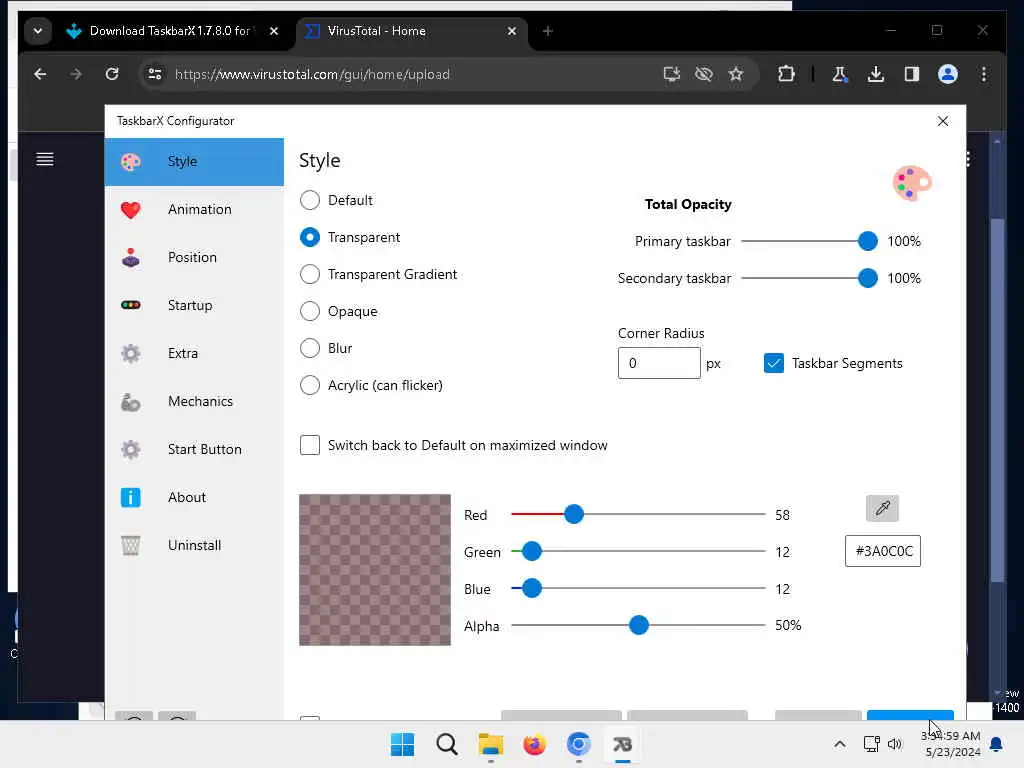Open the VirusTotal hamburger menu

click(x=44, y=159)
